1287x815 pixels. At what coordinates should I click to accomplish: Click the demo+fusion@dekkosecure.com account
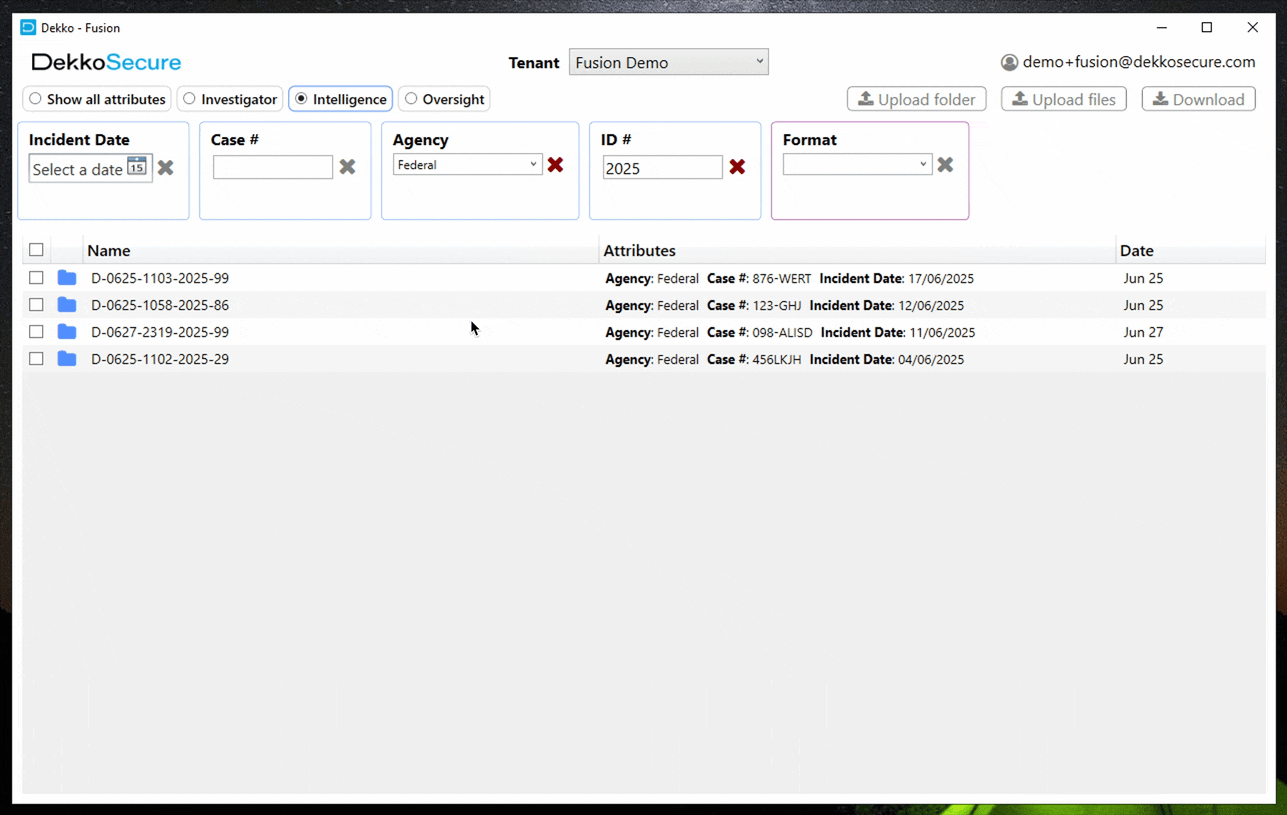[1139, 62]
